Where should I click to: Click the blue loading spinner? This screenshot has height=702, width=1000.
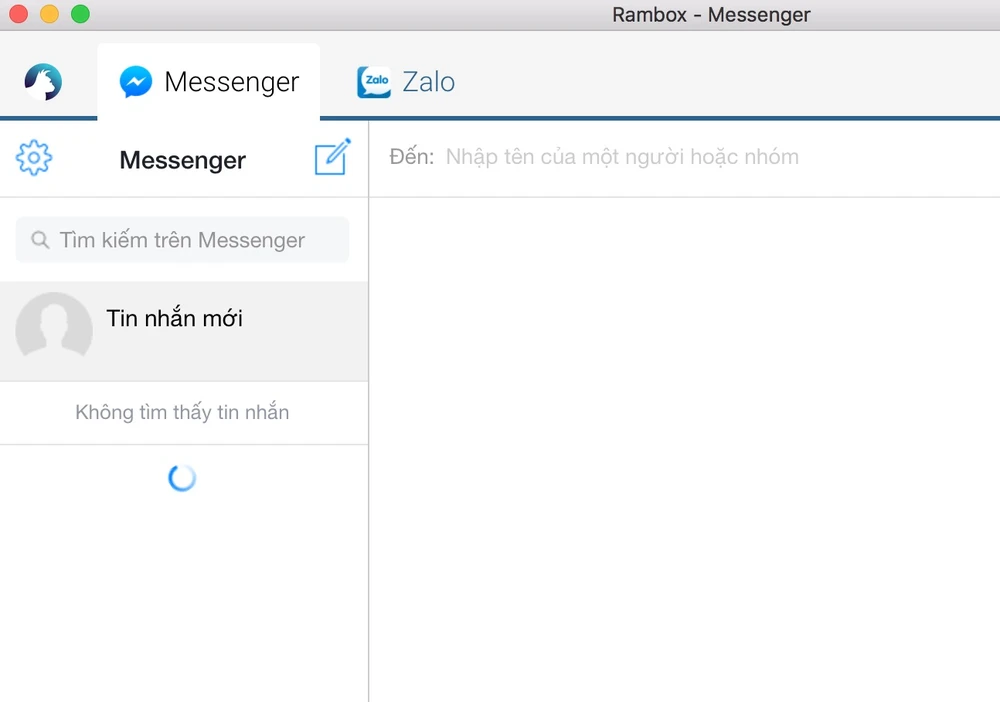point(182,478)
